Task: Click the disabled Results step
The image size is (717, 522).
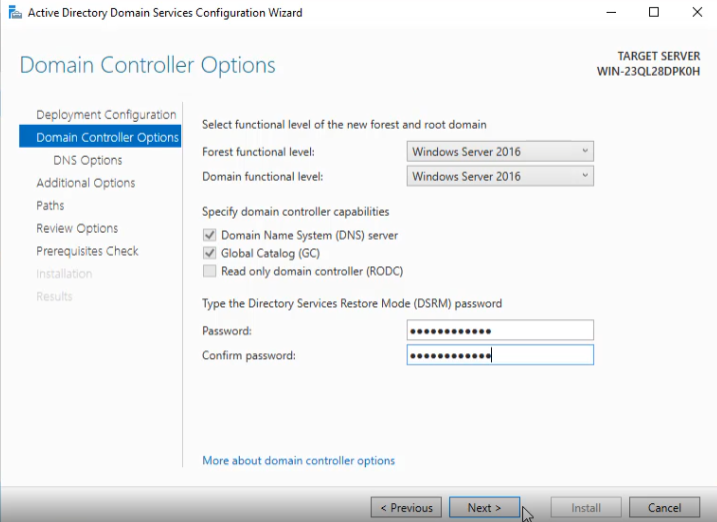Action: [x=54, y=296]
